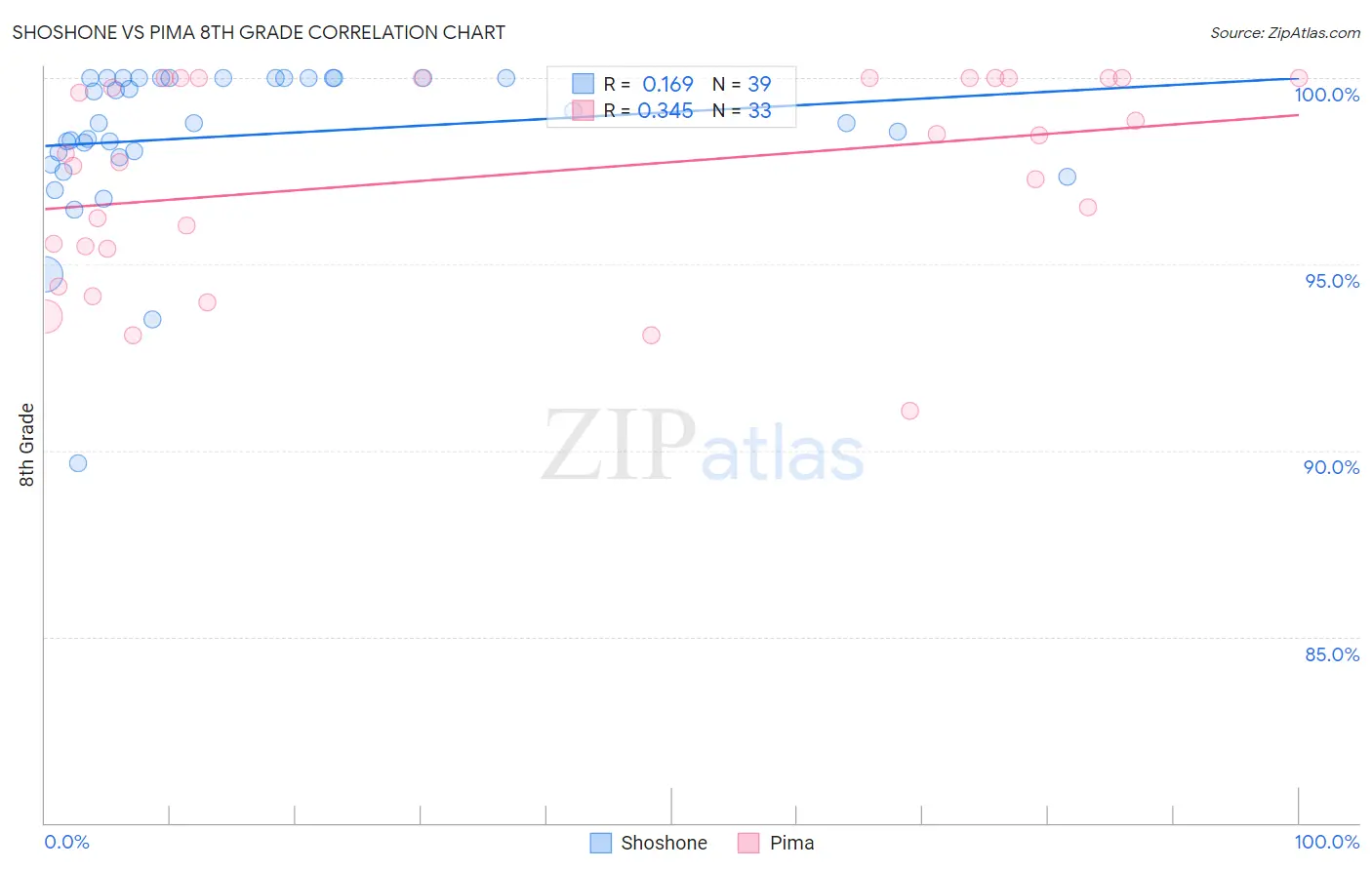Click the blue square beside R = 0.169
This screenshot has width=1372, height=870.
[x=583, y=84]
